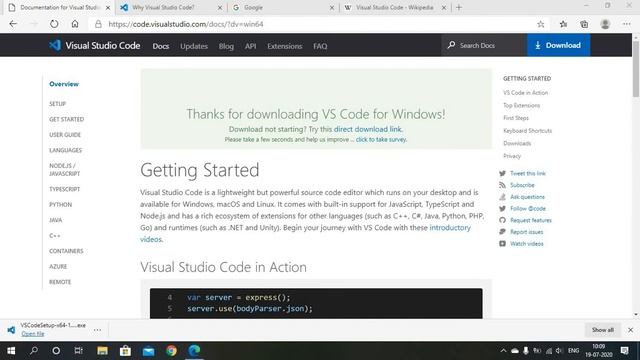Select Overview in docs sidebar
640x360 pixels.
point(64,84)
